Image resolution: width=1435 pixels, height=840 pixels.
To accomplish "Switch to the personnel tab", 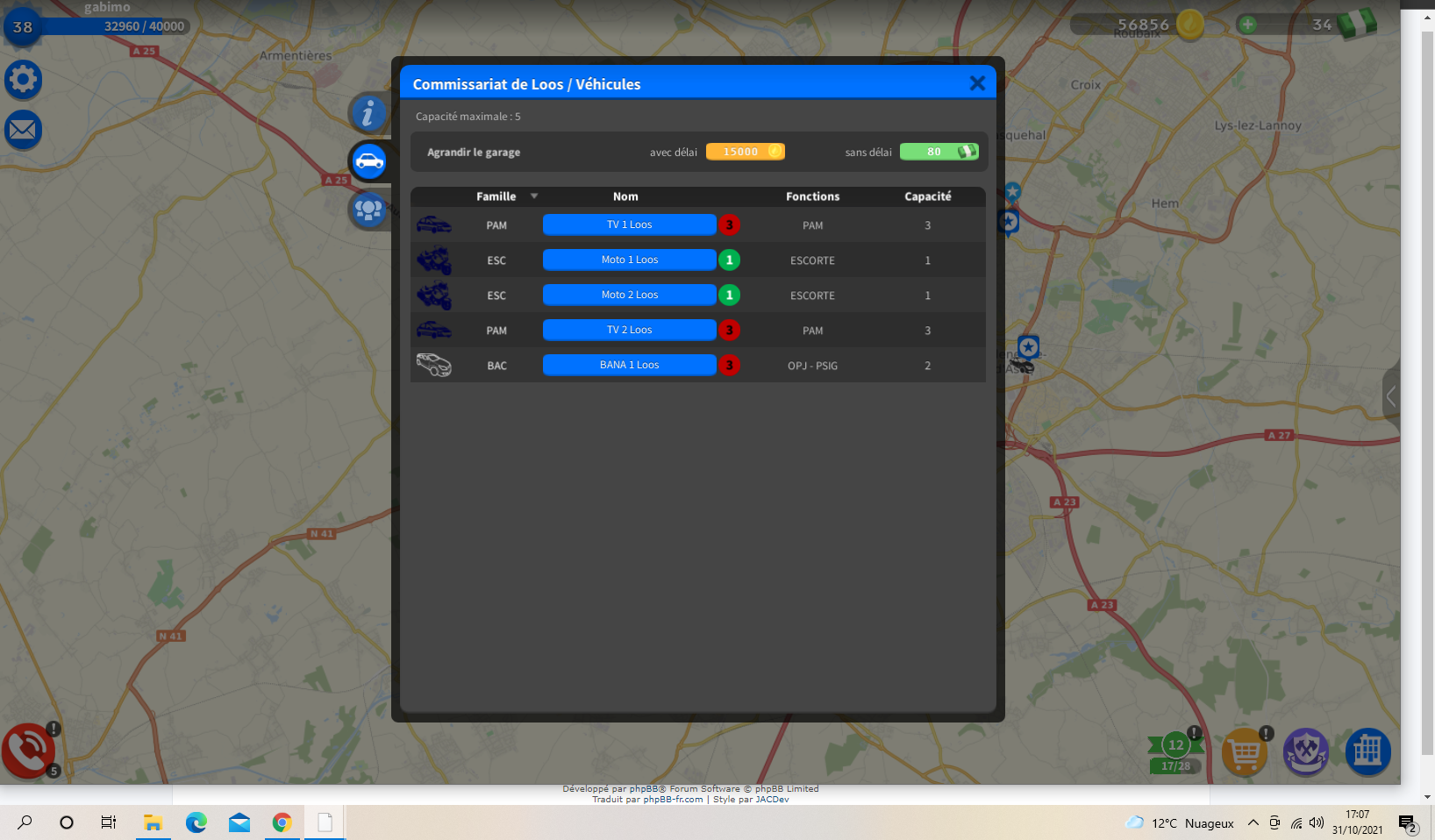I will [x=368, y=210].
